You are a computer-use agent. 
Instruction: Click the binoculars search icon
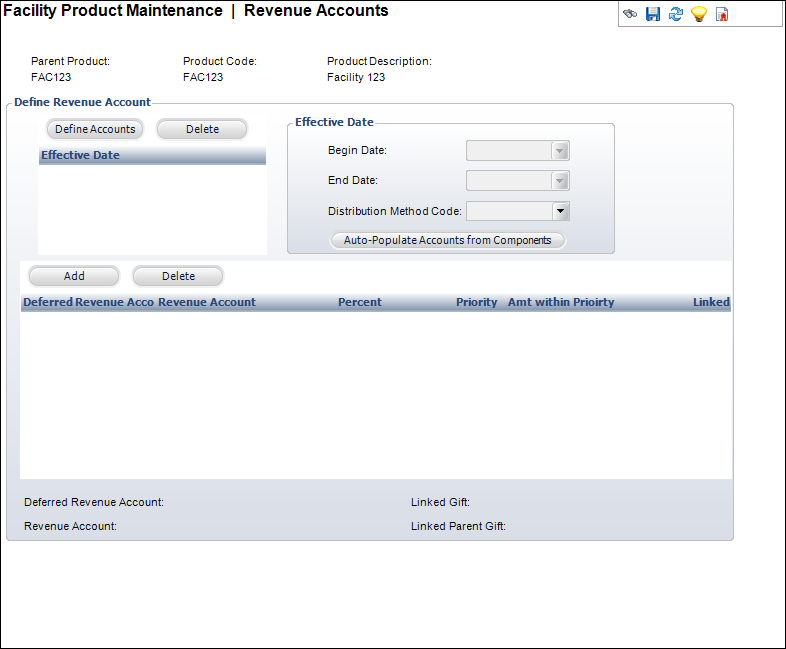[630, 14]
